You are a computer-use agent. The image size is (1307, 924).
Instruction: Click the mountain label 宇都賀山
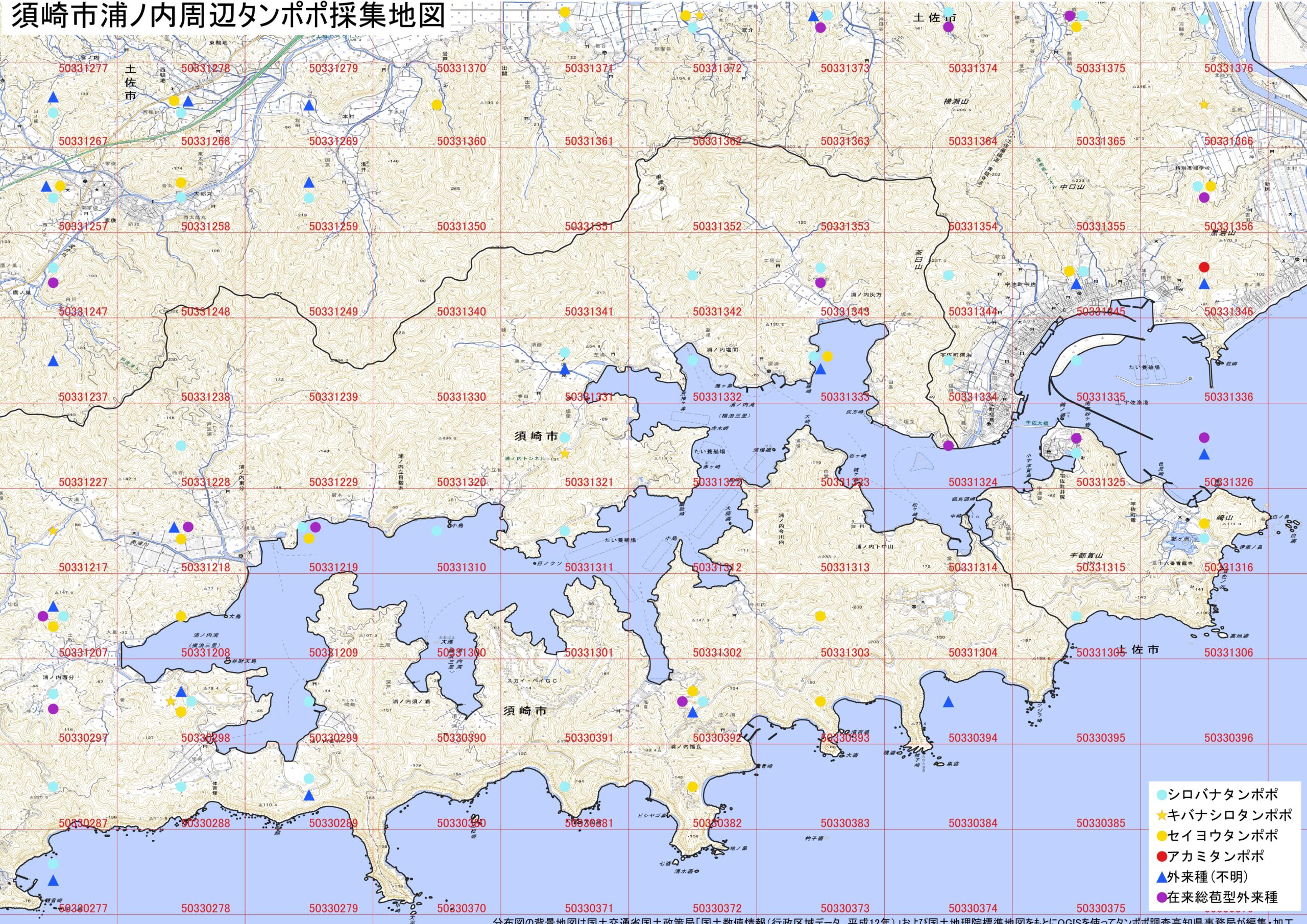click(x=1087, y=555)
